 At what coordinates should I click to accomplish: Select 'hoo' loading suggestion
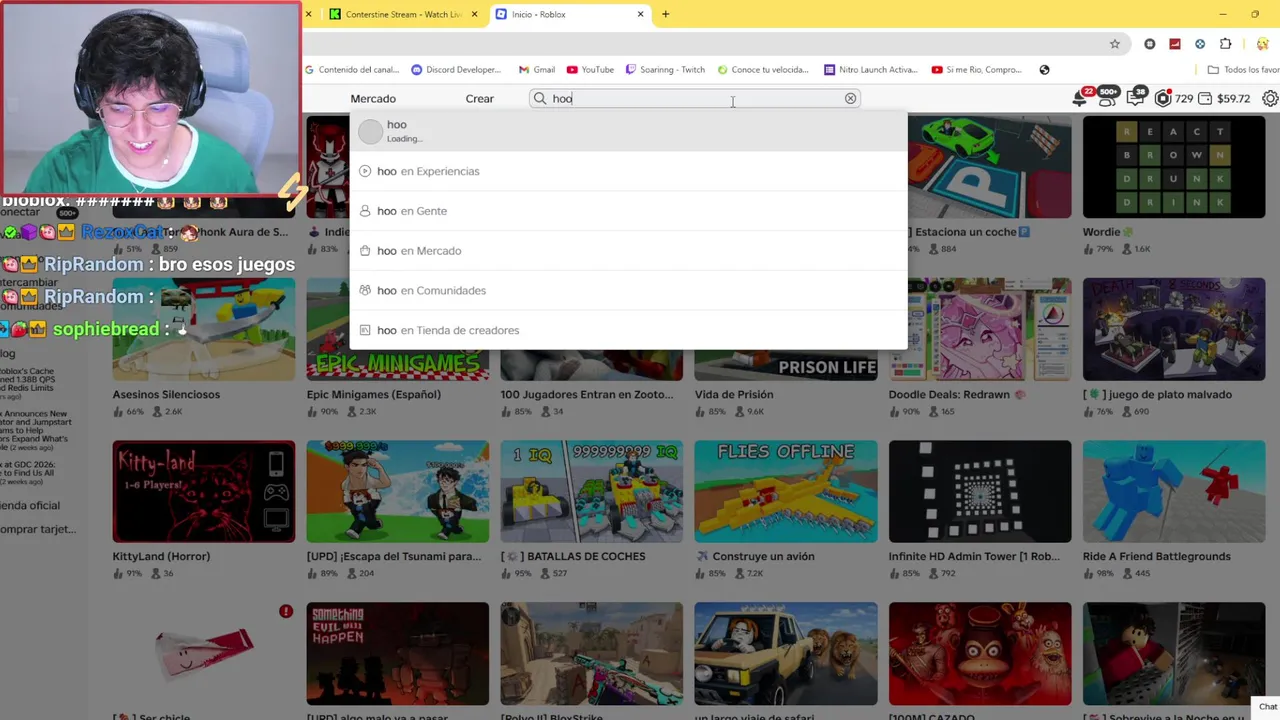(628, 131)
